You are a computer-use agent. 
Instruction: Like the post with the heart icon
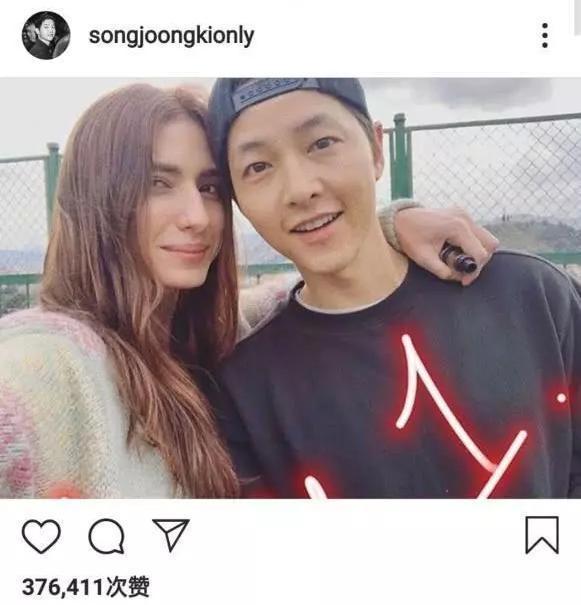coord(41,536)
